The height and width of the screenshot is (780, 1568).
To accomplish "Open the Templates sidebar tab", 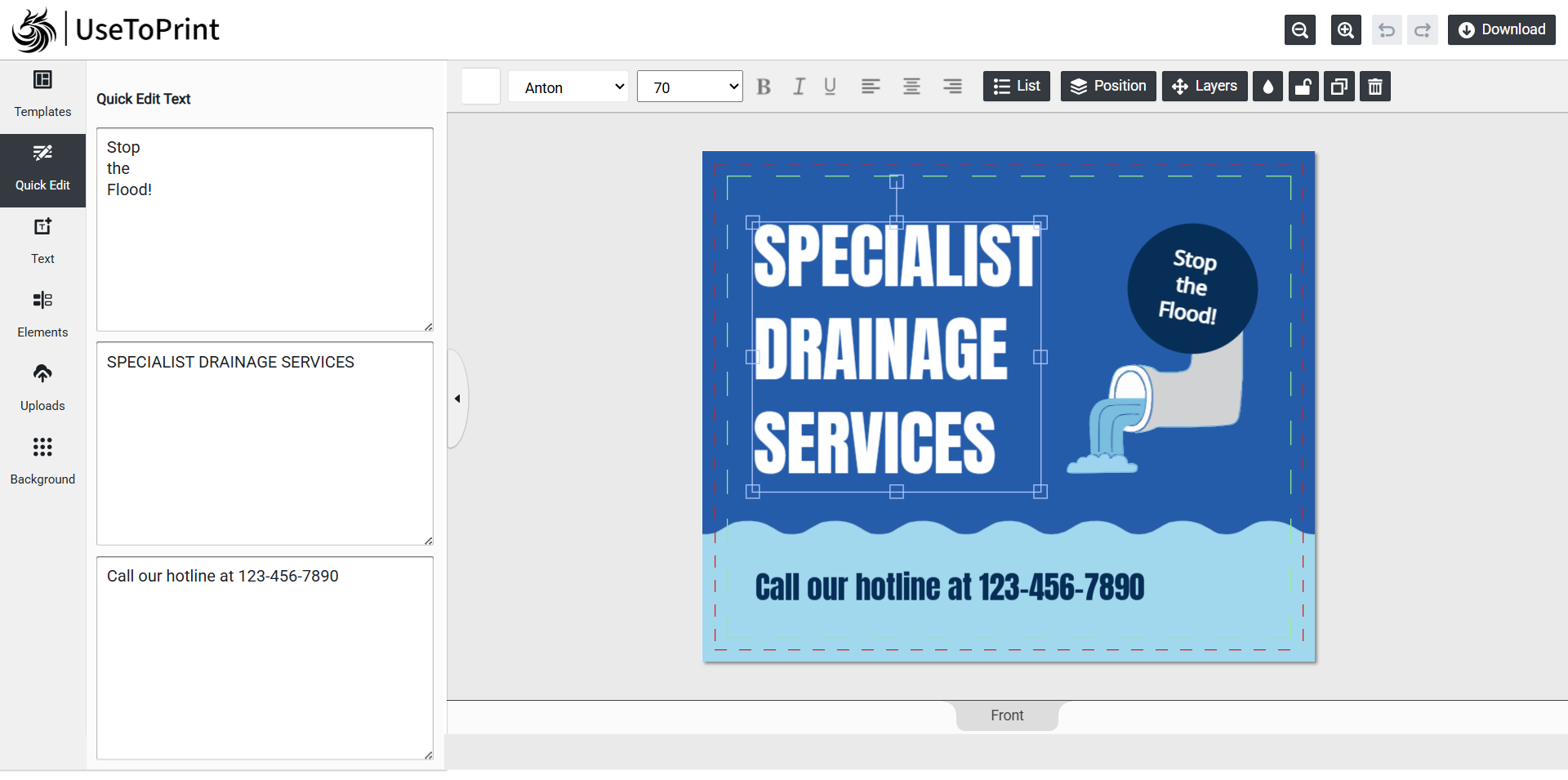I will [x=42, y=95].
